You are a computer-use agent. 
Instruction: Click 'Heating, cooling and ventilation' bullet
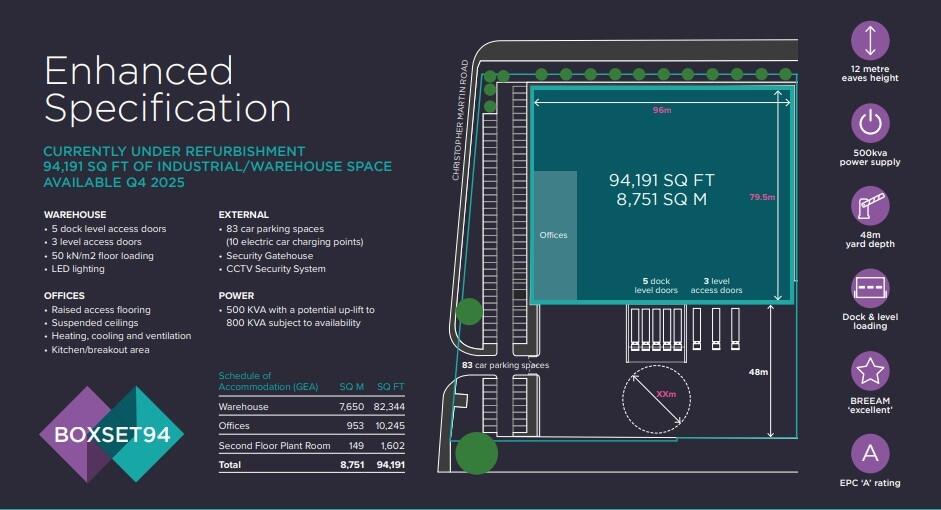118,336
